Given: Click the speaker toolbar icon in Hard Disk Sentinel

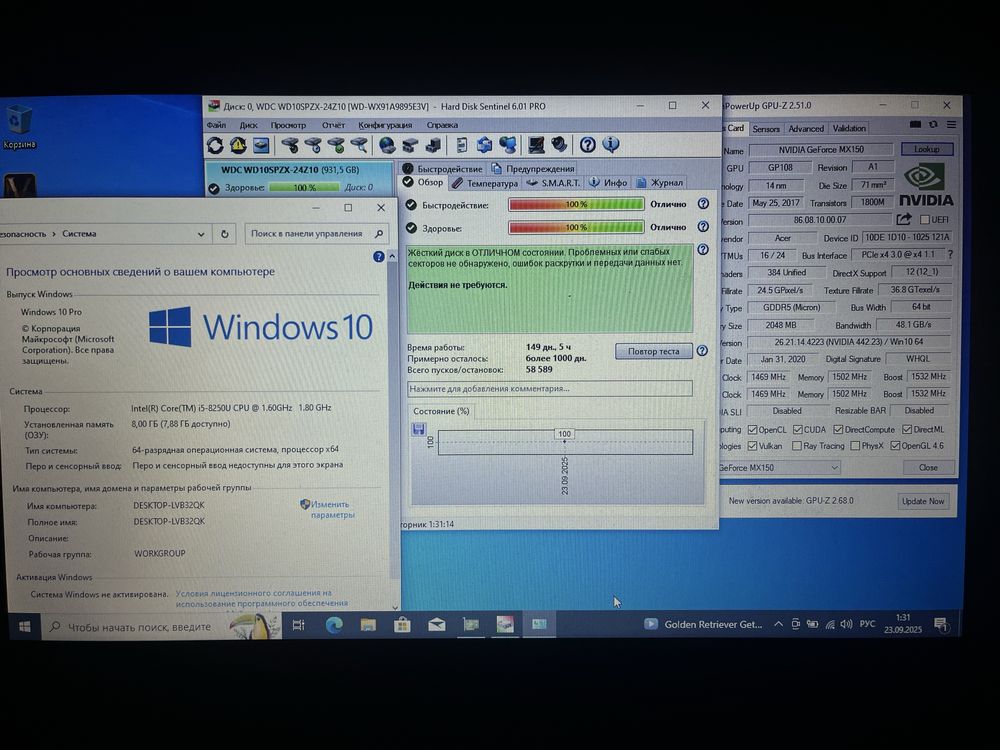Looking at the screenshot, I should pyautogui.click(x=559, y=145).
